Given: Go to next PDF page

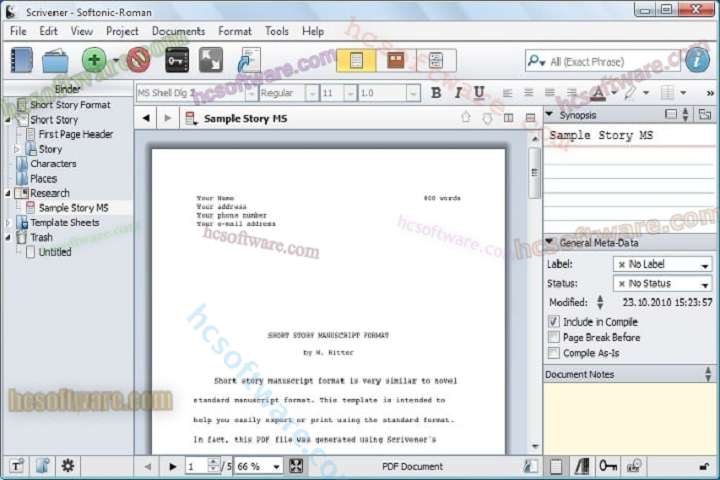Looking at the screenshot, I should coord(173,467).
